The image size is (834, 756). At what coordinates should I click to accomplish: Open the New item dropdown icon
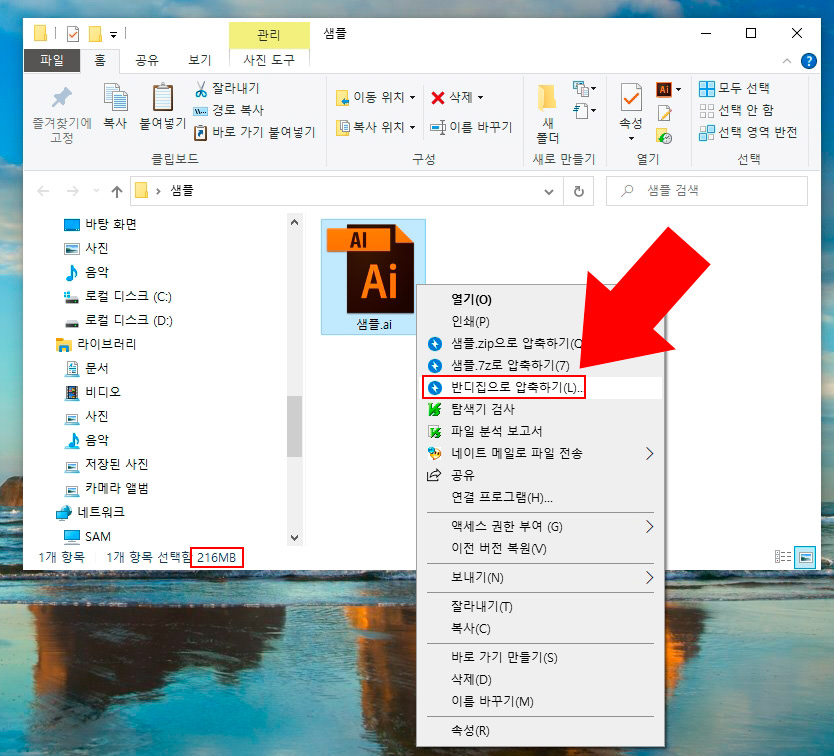click(584, 89)
